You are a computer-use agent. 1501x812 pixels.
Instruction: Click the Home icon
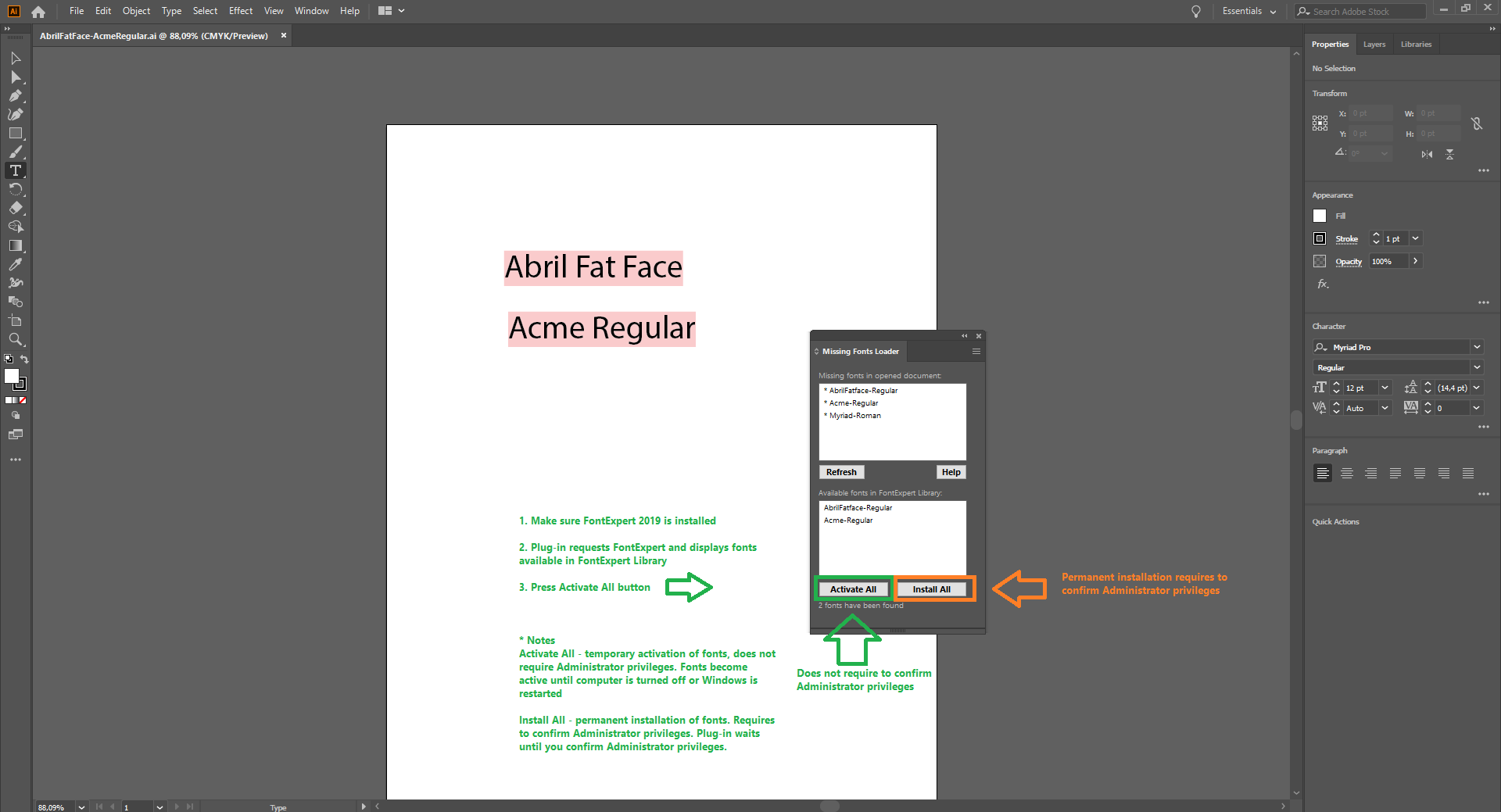[x=38, y=12]
